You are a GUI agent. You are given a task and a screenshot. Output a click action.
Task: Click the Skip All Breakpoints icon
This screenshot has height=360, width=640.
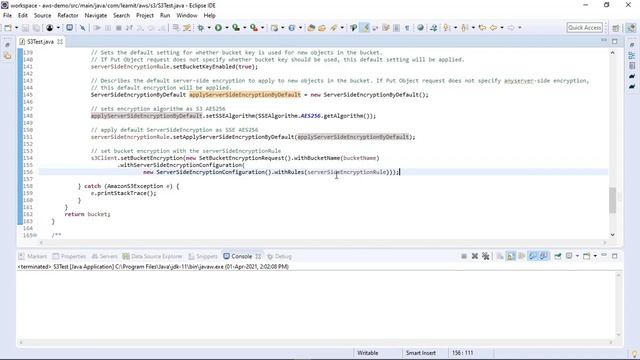pyautogui.click(x=82, y=28)
